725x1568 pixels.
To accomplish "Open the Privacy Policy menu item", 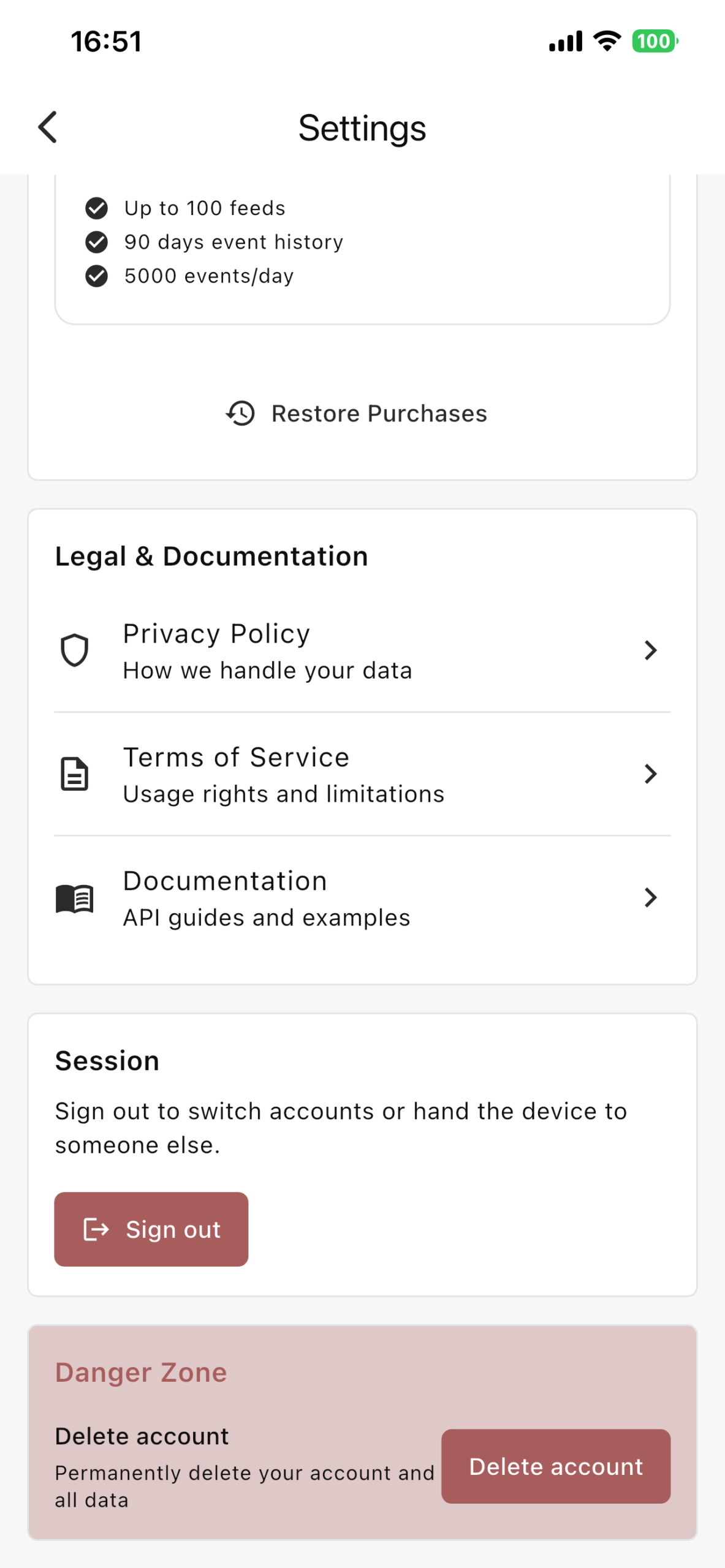I will (268, 650).
